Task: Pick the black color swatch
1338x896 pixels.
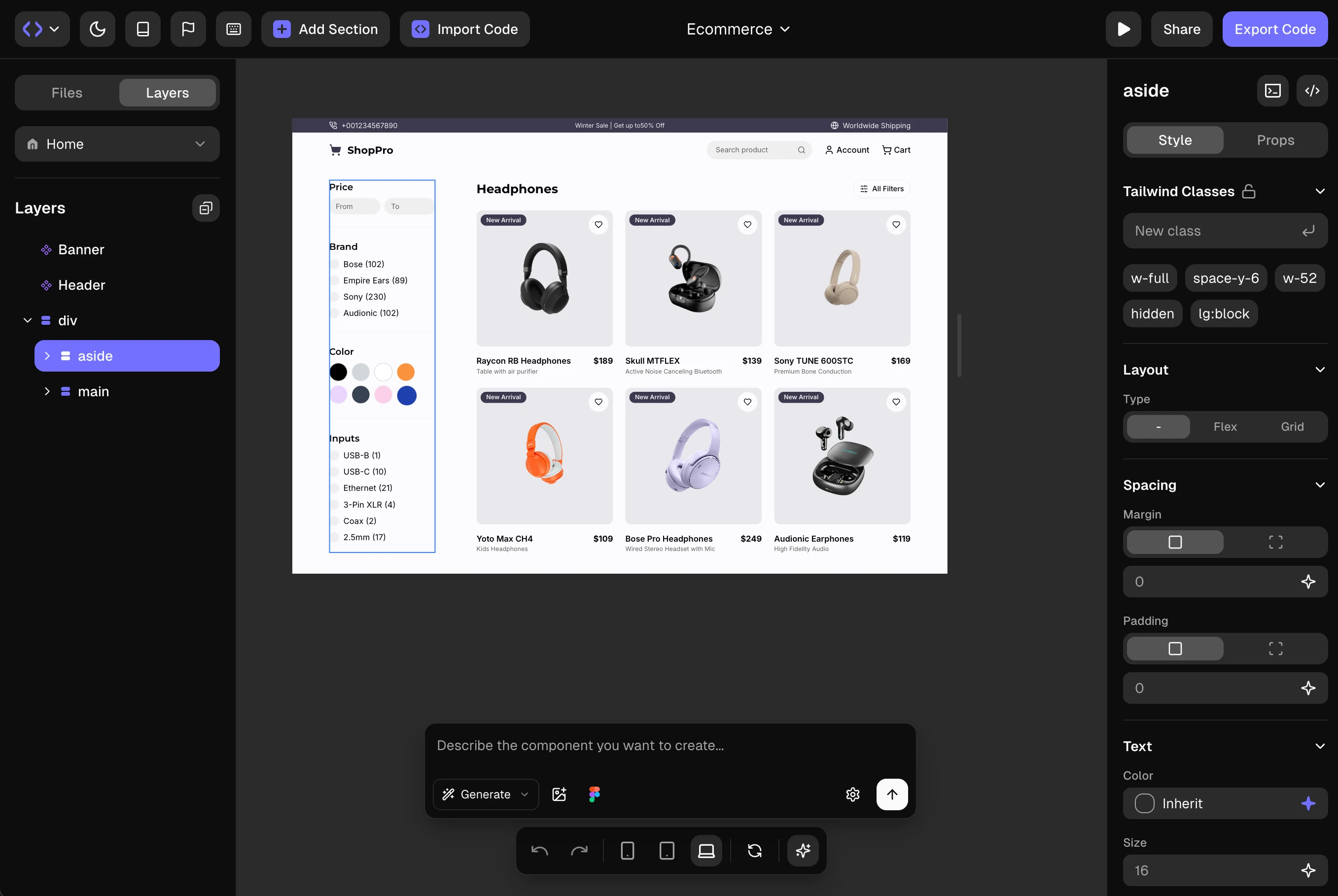Action: tap(338, 372)
